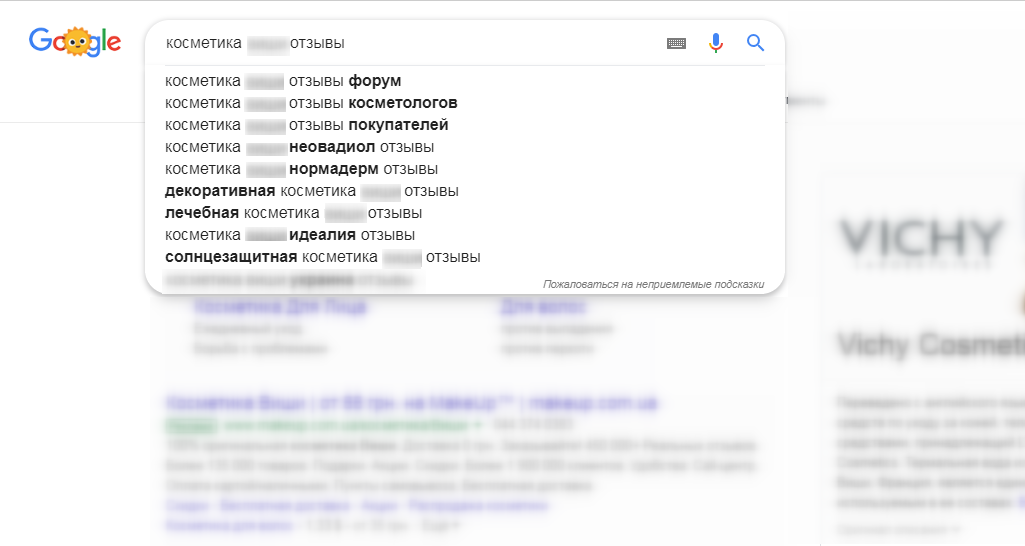Image resolution: width=1025 pixels, height=546 pixels.
Task: Open the blurred 'Косметика Для Лица' sitelink
Action: (280, 306)
